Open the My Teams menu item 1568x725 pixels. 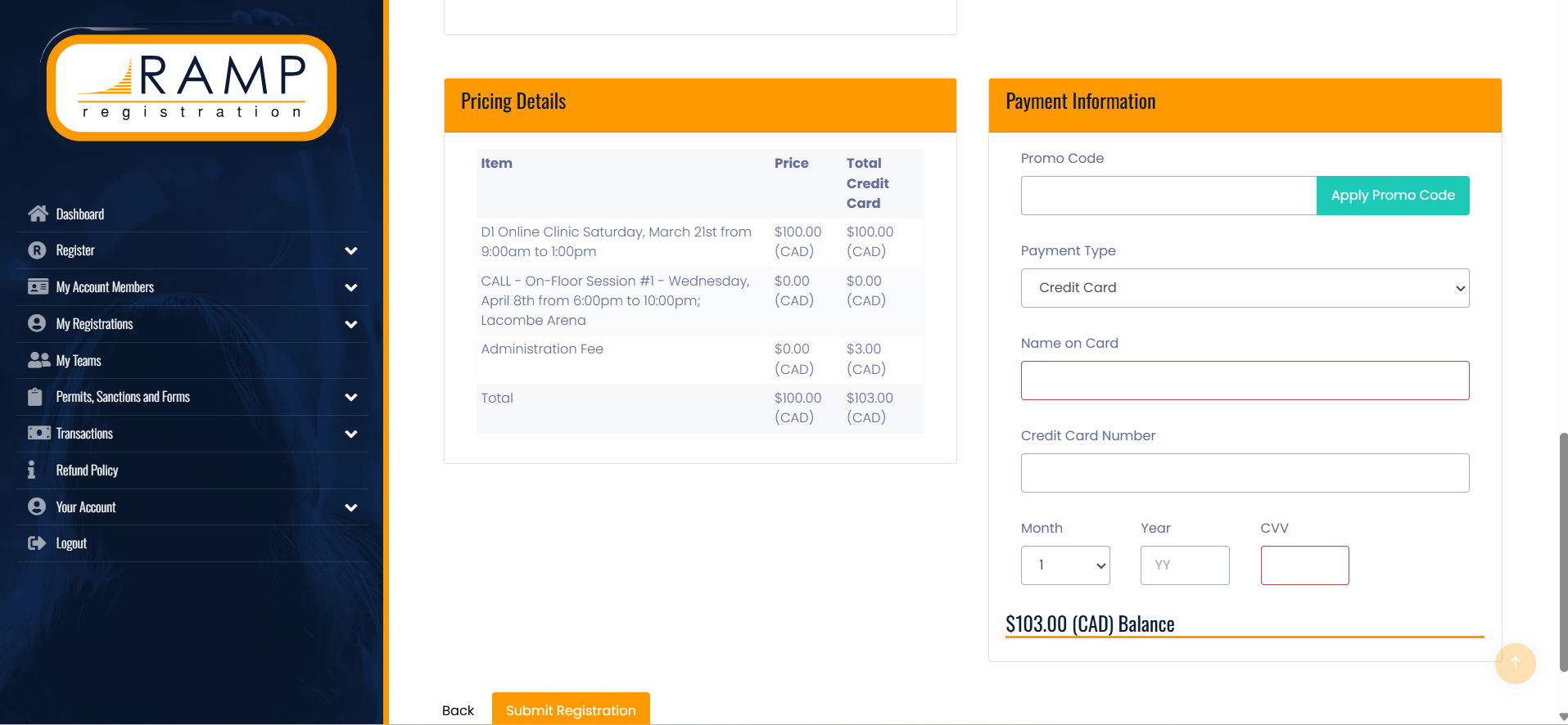coord(79,361)
